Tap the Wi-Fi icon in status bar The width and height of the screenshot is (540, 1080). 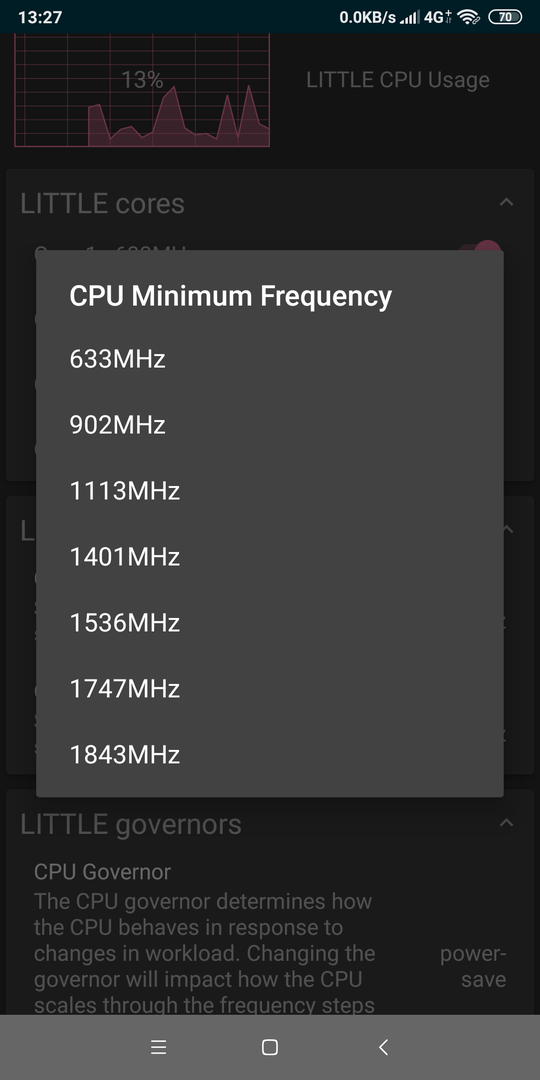[x=469, y=17]
